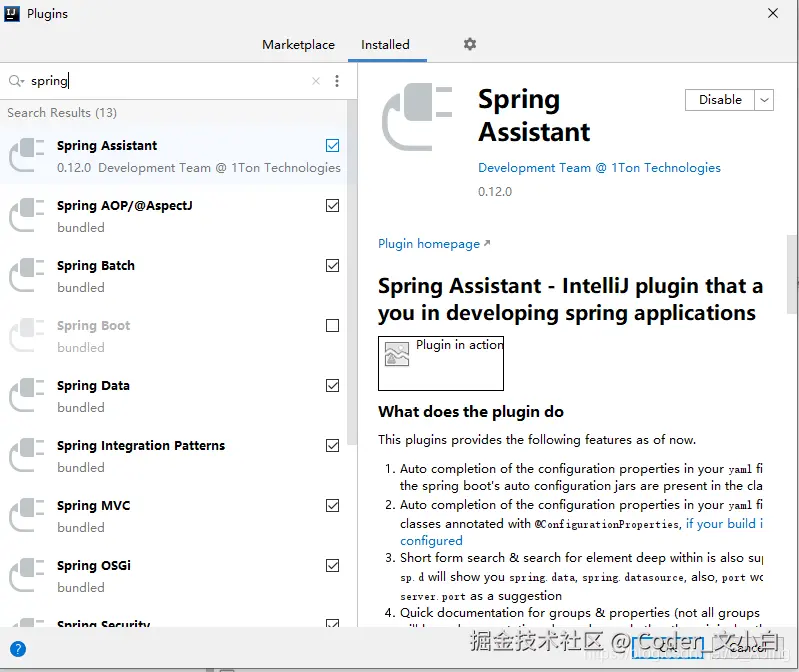Click the What does the plugin do heading
This screenshot has height=672, width=799.
click(471, 412)
